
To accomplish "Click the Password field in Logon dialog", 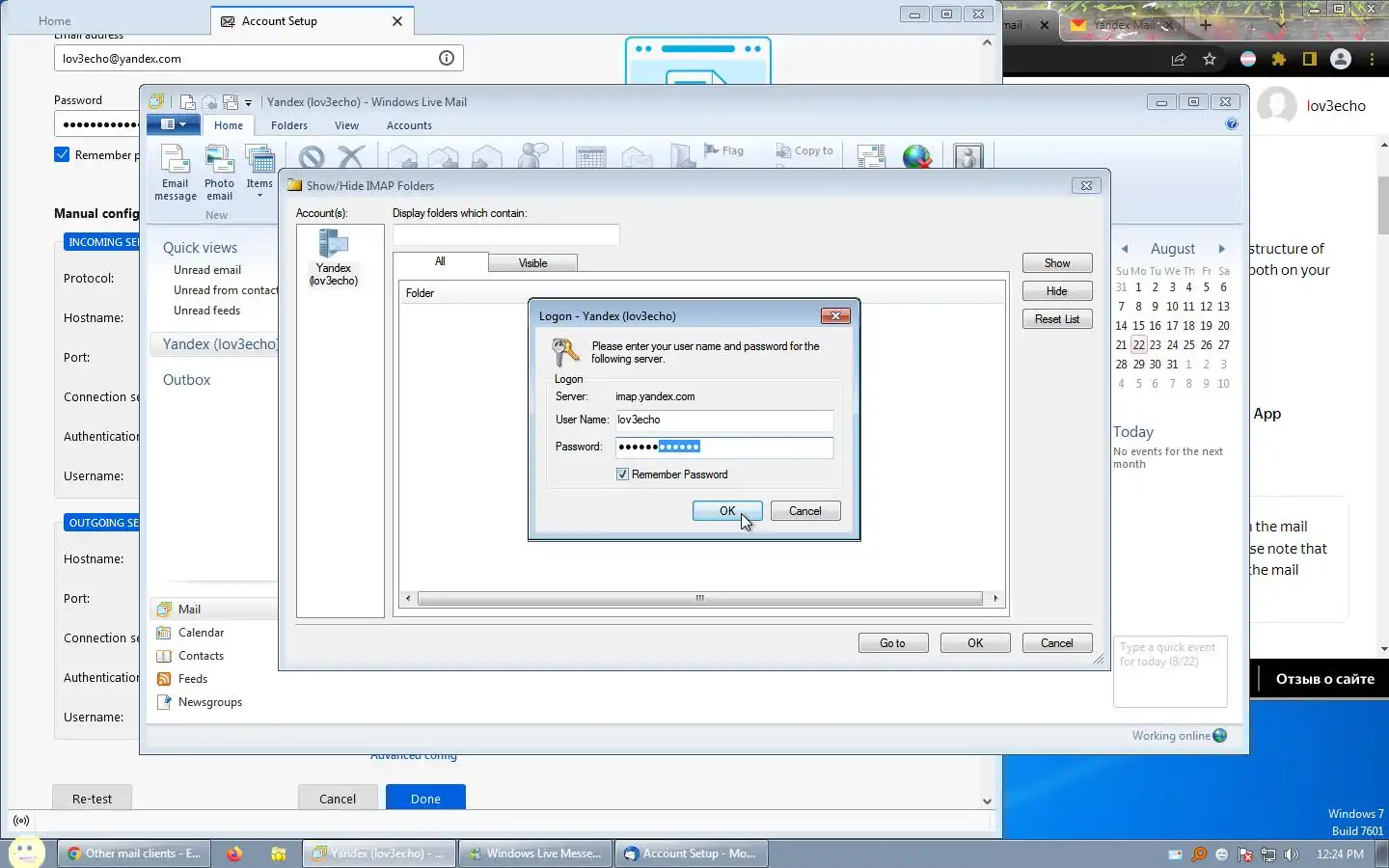I will (x=724, y=447).
